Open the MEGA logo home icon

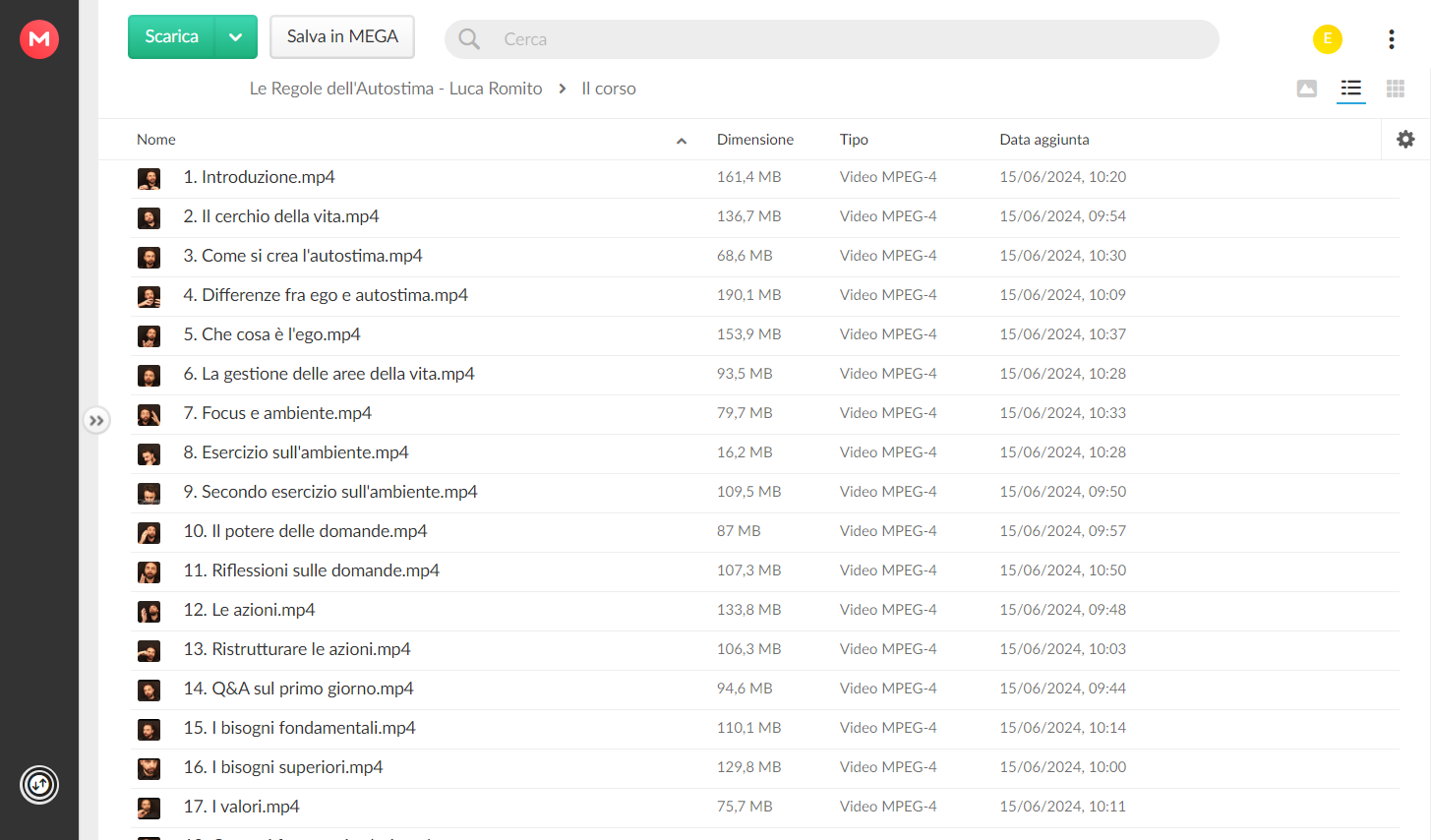tap(39, 39)
